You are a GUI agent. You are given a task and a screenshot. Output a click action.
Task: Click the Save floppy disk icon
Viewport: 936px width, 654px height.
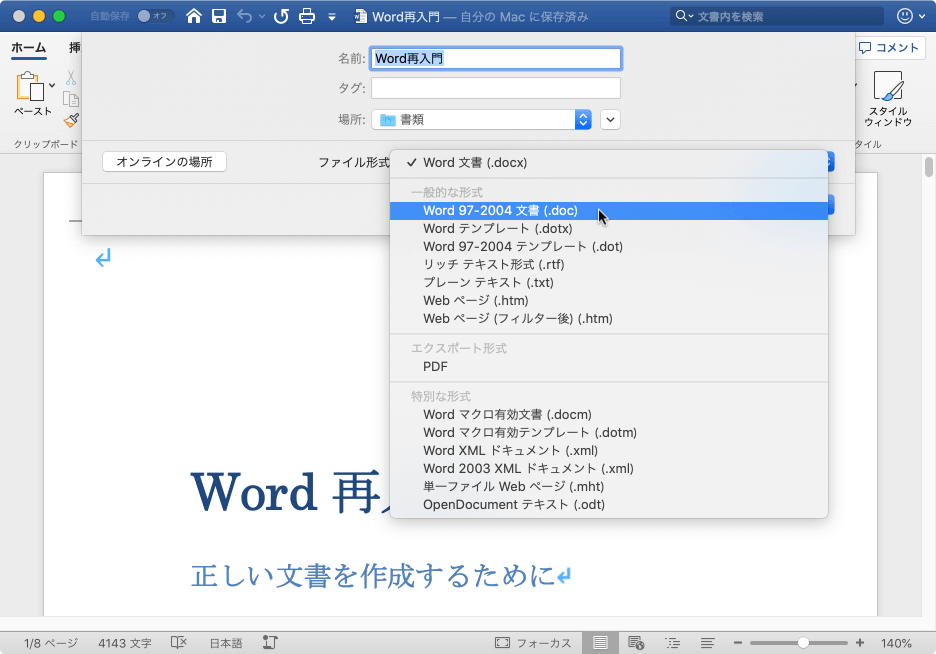[219, 16]
